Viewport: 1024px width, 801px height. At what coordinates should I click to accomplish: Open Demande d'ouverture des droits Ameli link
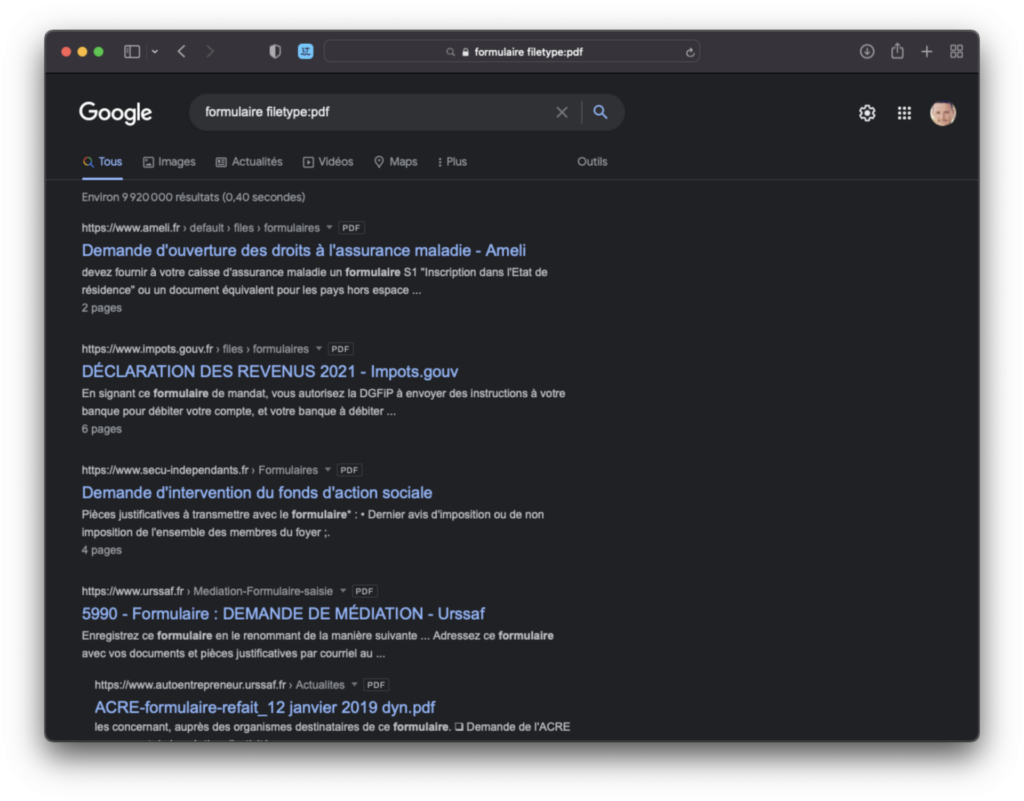(304, 251)
